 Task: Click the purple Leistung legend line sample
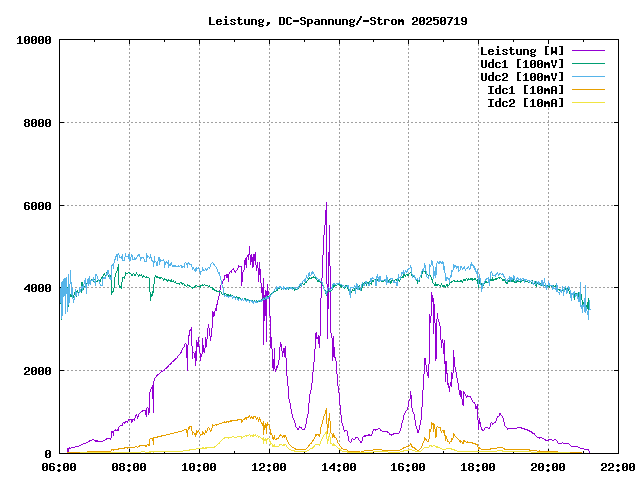588,51
